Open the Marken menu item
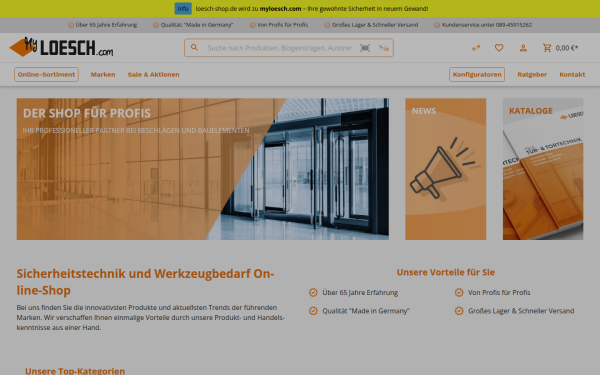The width and height of the screenshot is (600, 375). 103,74
